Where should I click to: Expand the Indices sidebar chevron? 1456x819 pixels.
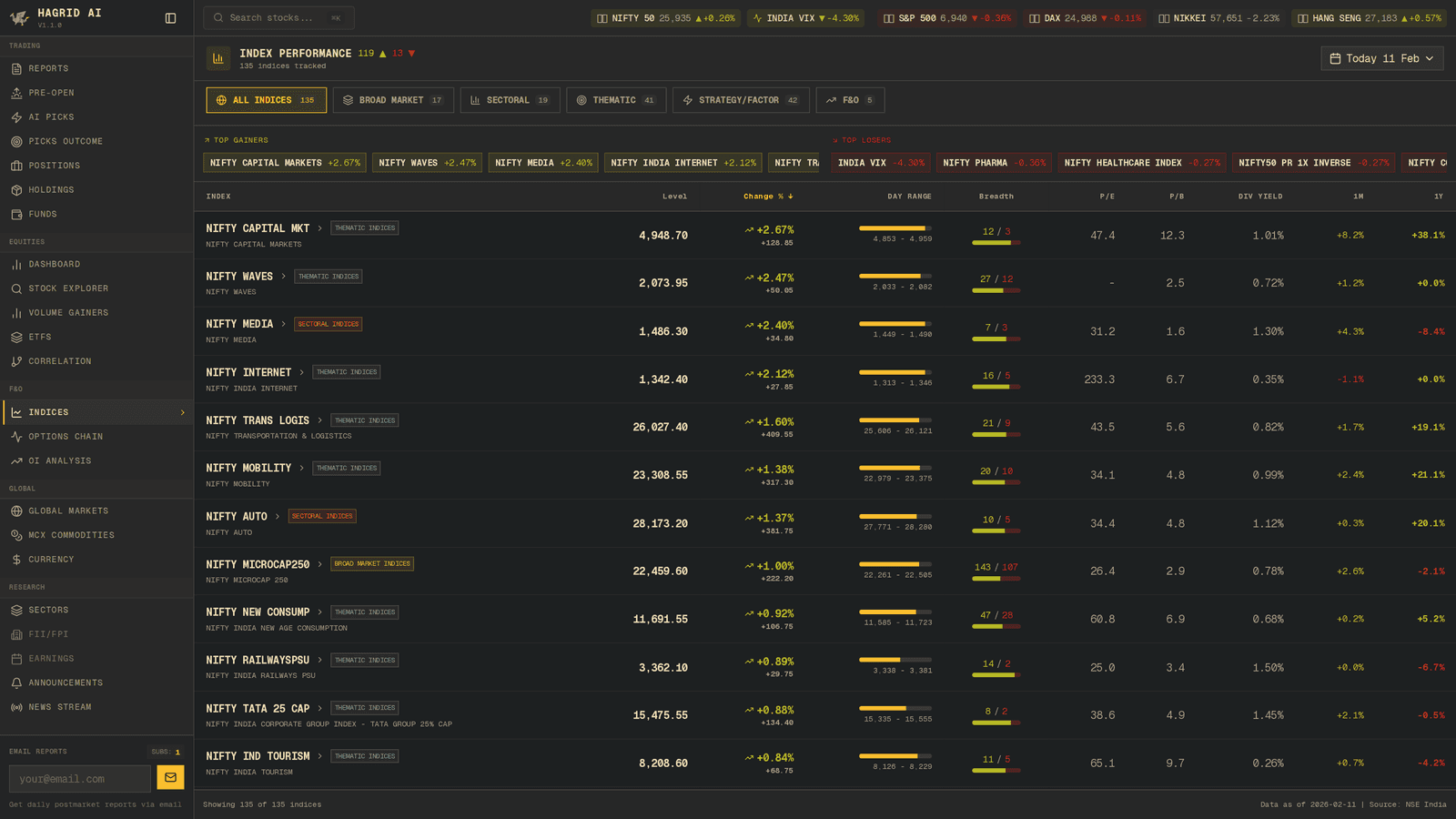(182, 412)
